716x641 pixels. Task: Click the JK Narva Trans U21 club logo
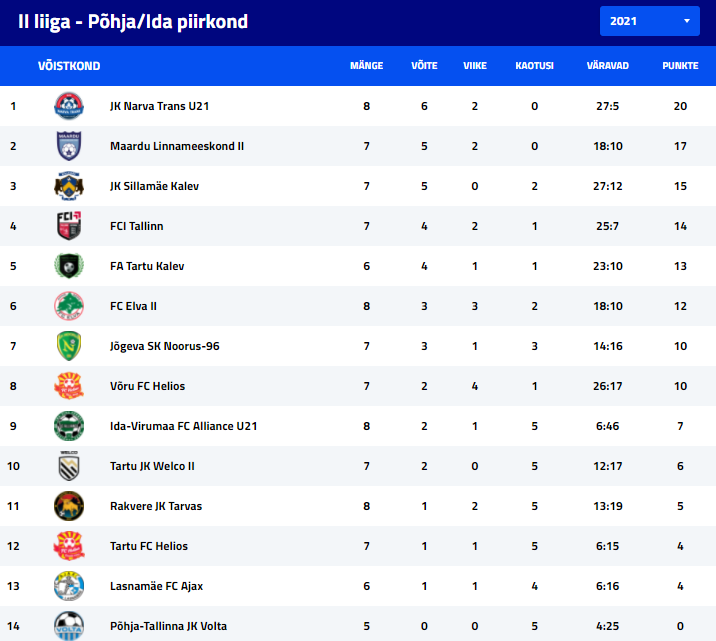(69, 106)
